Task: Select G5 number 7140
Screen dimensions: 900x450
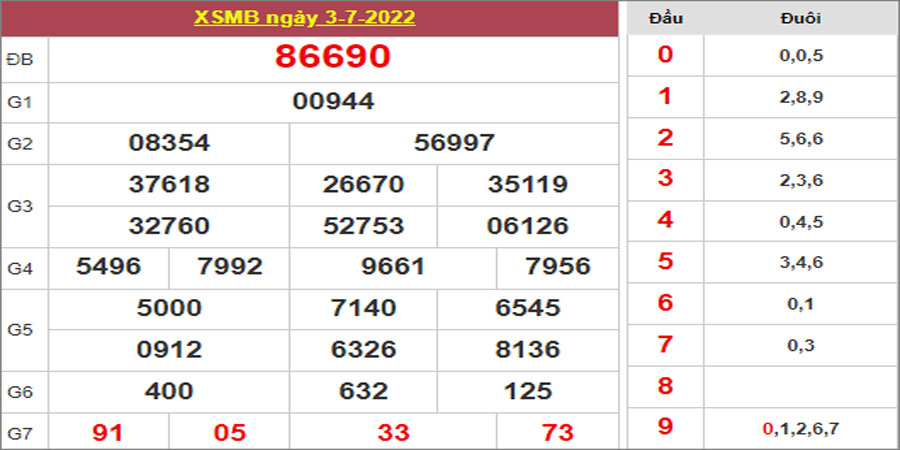Action: pos(363,308)
